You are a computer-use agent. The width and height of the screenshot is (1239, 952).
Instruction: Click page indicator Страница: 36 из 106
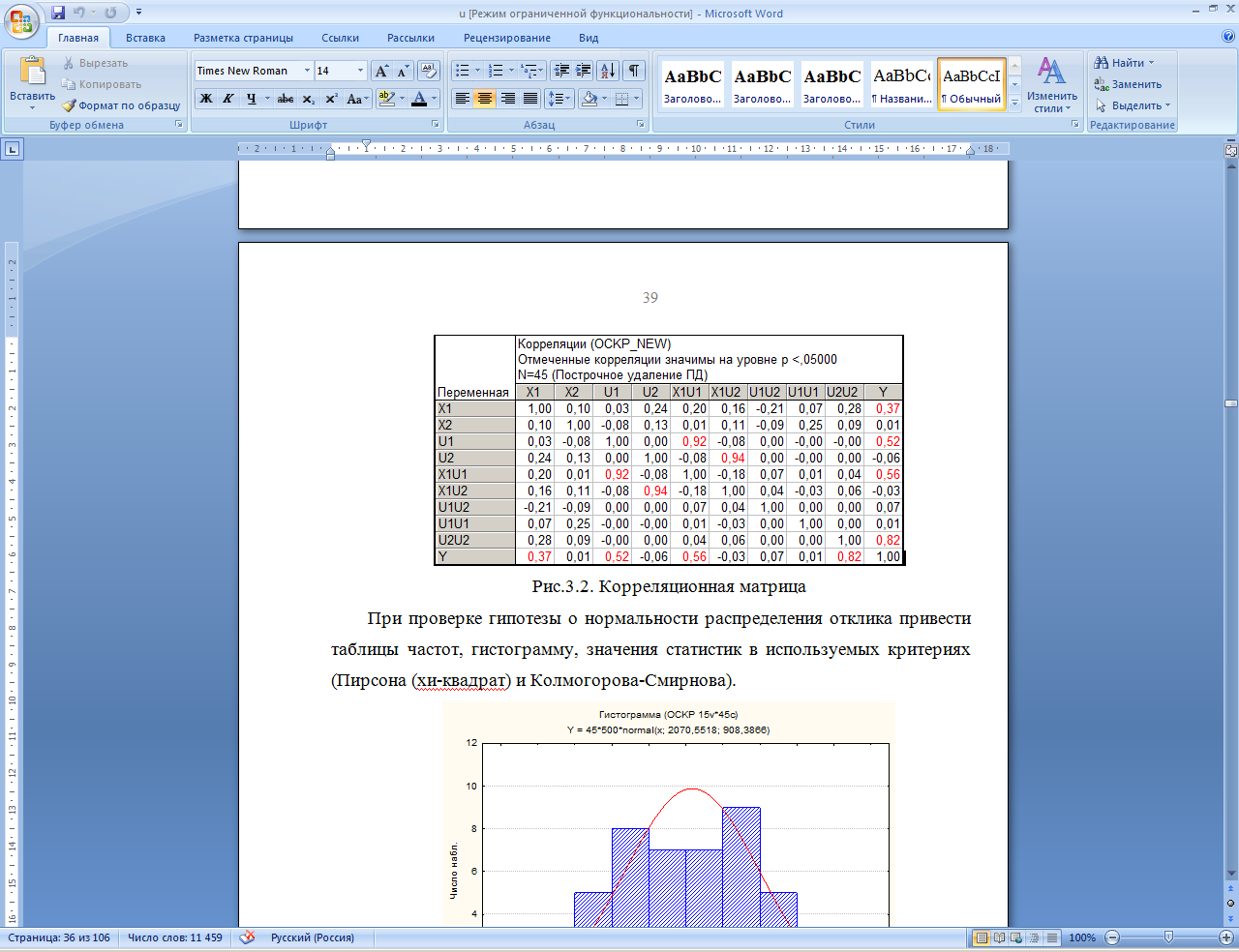pyautogui.click(x=59, y=937)
